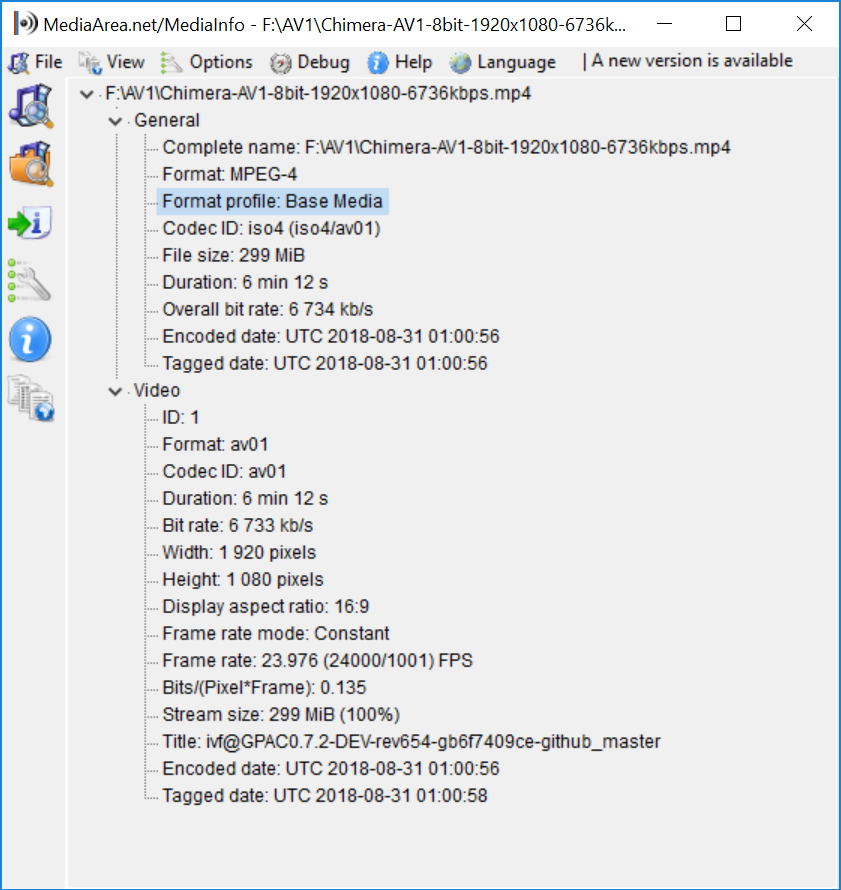The height and width of the screenshot is (890, 841).
Task: Click the Options menu icon
Action: point(171,62)
